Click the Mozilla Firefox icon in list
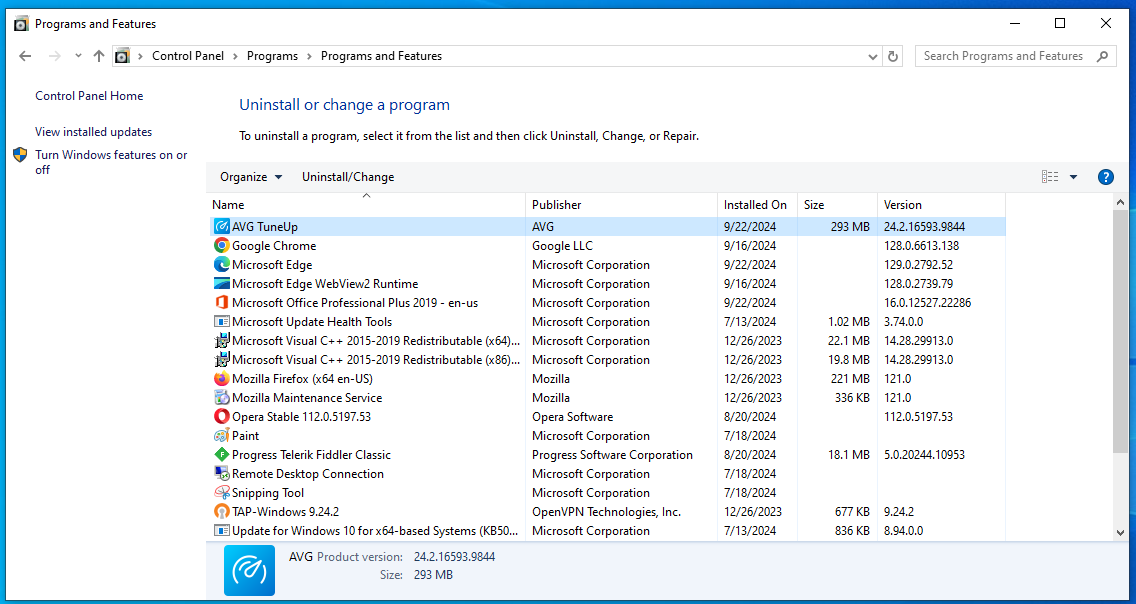The image size is (1136, 604). pos(222,379)
